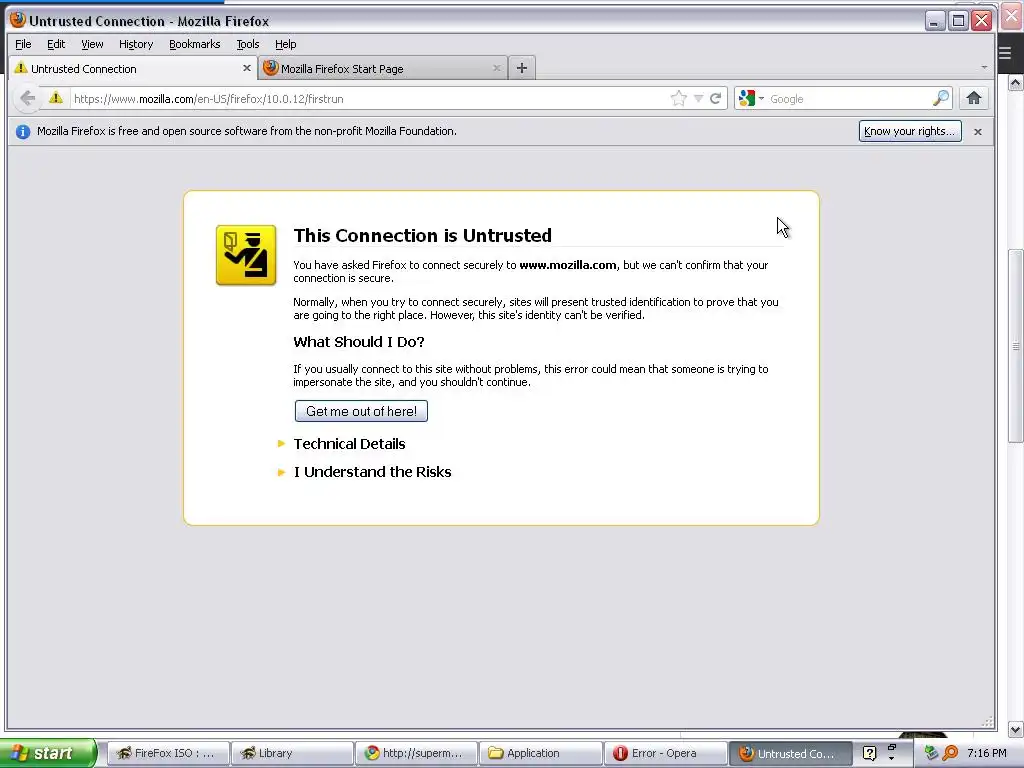Click the 7:16 PM system clock
The width and height of the screenshot is (1024, 768).
pos(986,753)
